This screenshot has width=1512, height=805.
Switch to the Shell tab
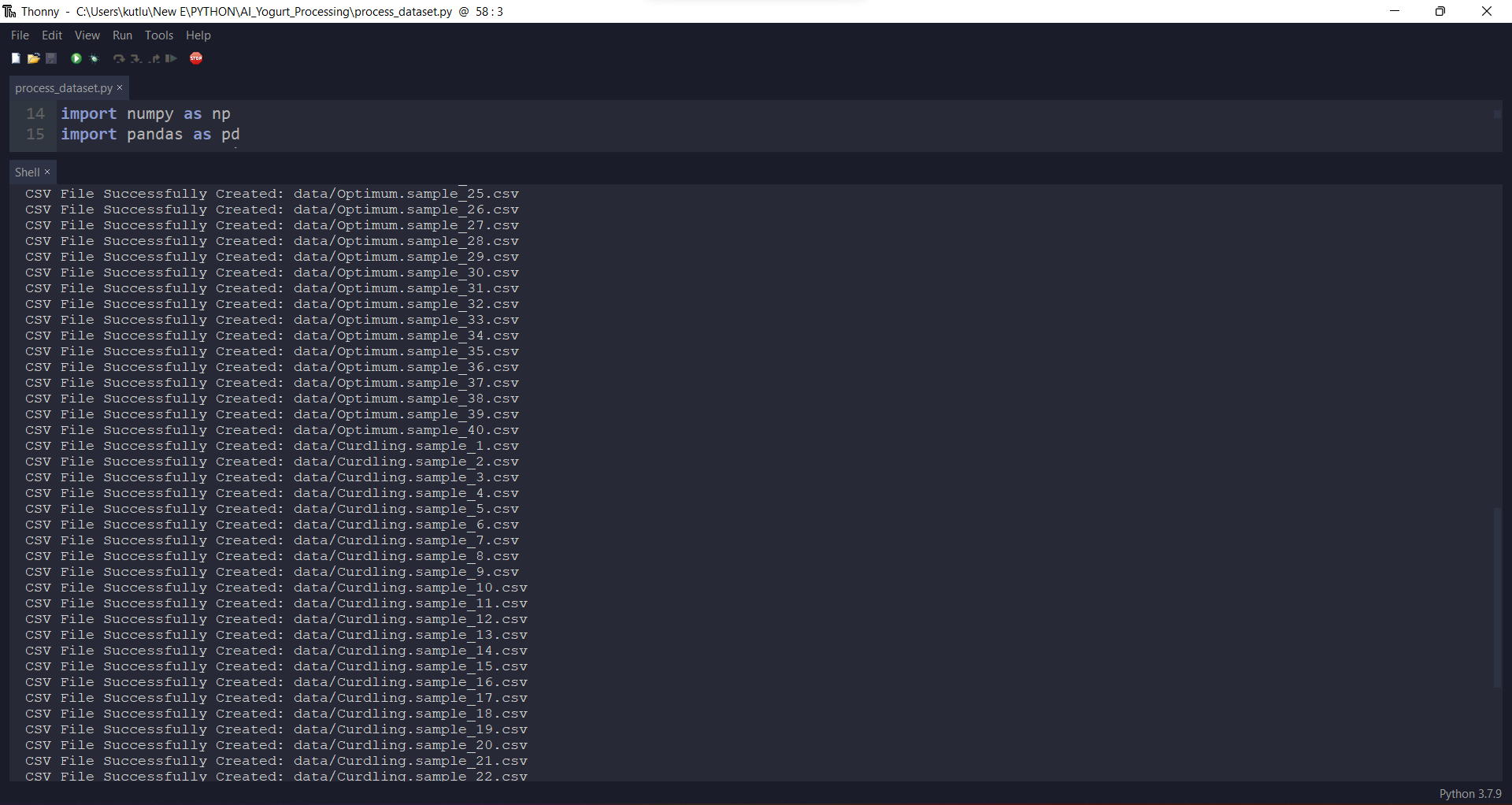click(27, 172)
